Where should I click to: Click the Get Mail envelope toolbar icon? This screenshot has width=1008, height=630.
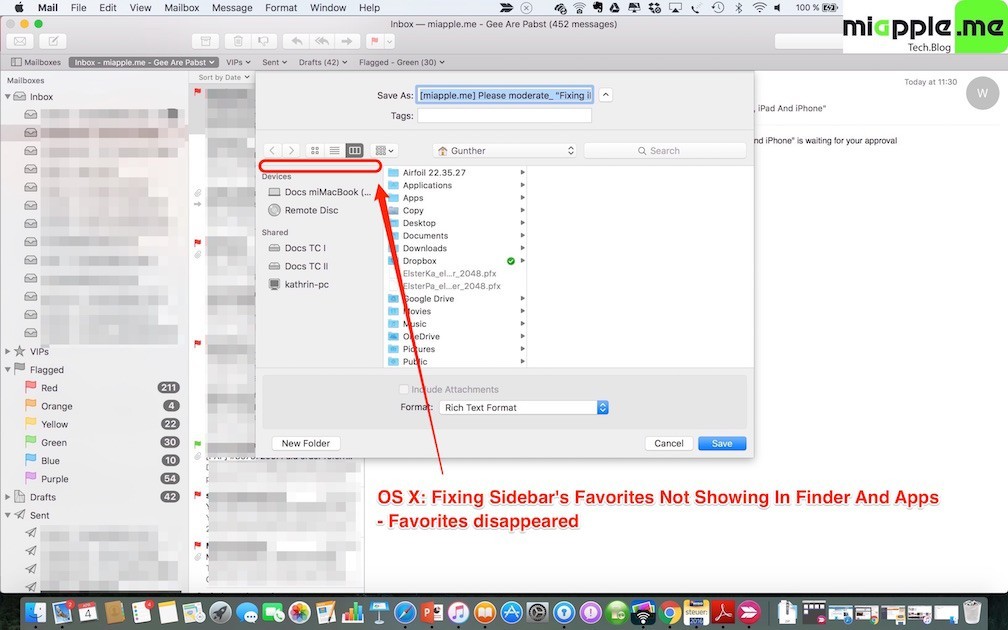20,41
